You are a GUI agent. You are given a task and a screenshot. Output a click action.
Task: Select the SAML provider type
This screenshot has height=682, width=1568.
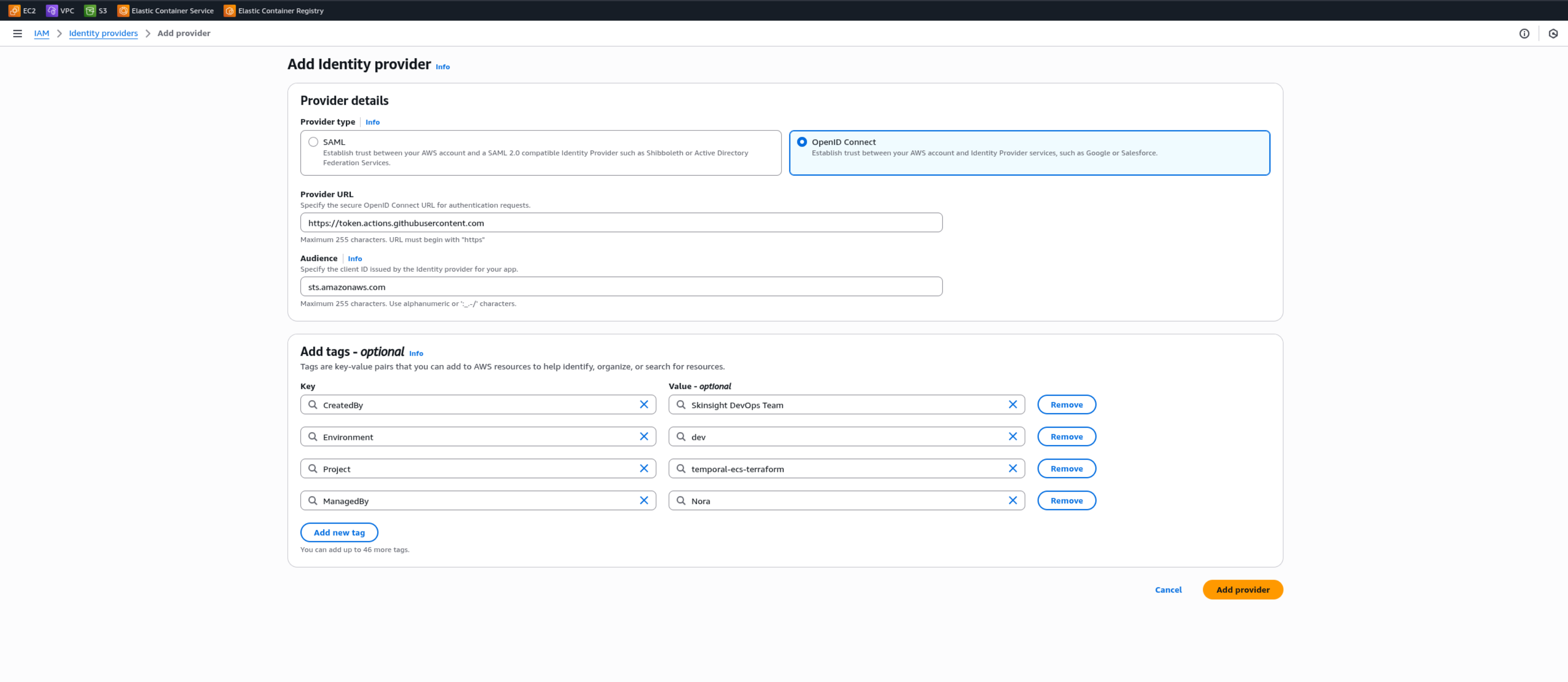(313, 142)
